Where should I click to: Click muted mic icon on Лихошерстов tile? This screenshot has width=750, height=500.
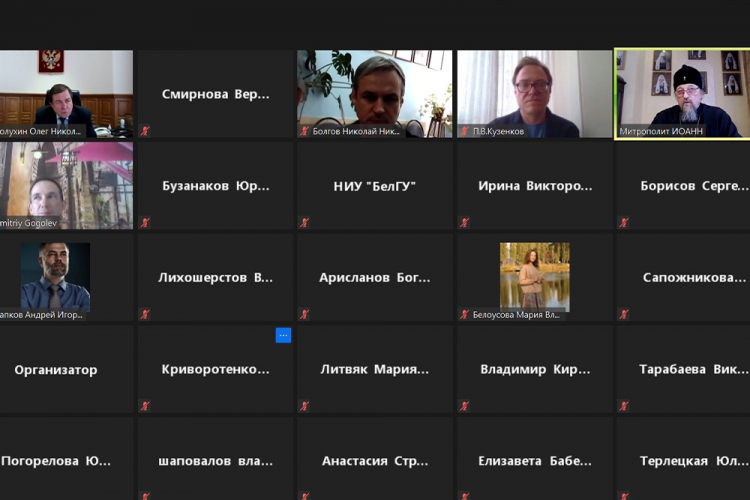pos(145,314)
